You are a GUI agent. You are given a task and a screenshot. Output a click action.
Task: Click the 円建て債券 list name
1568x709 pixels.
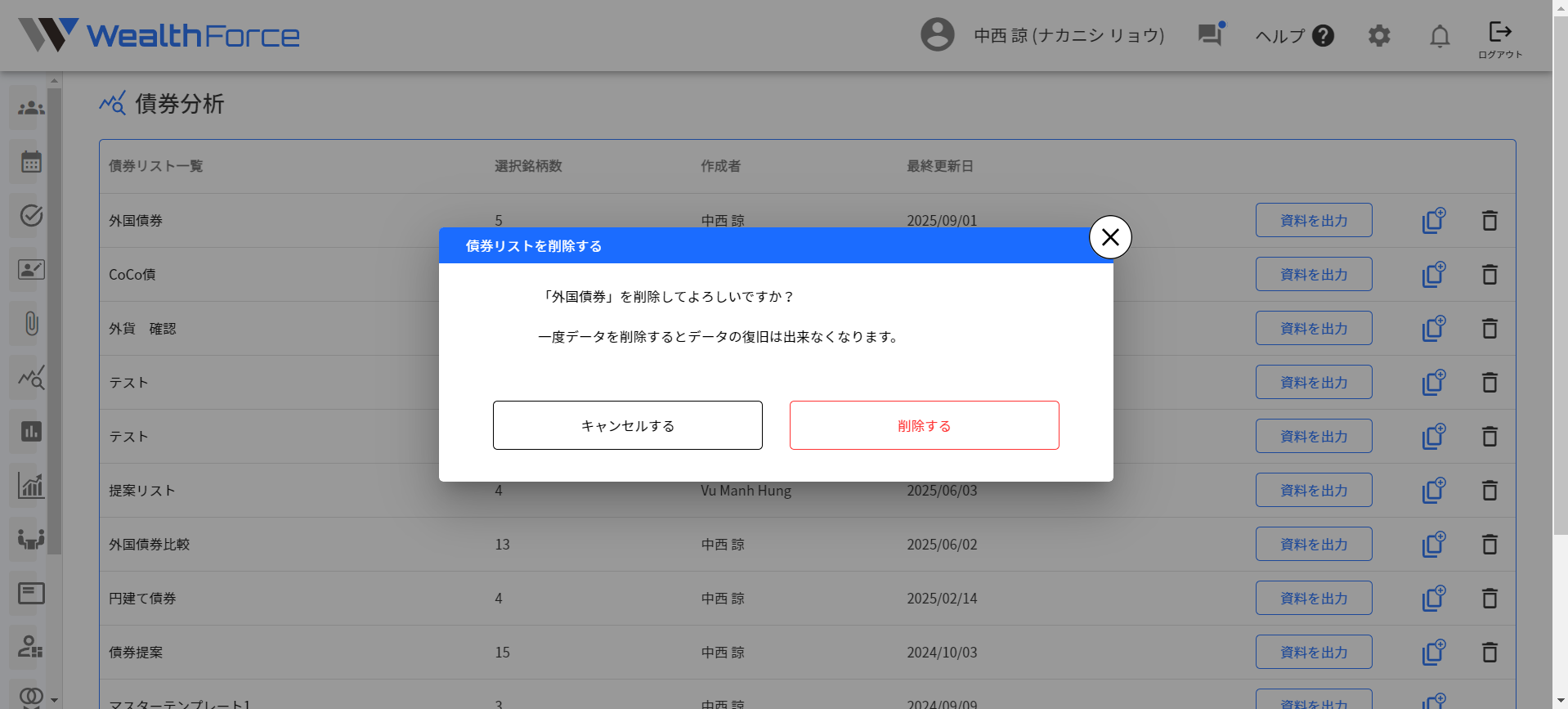pos(142,599)
